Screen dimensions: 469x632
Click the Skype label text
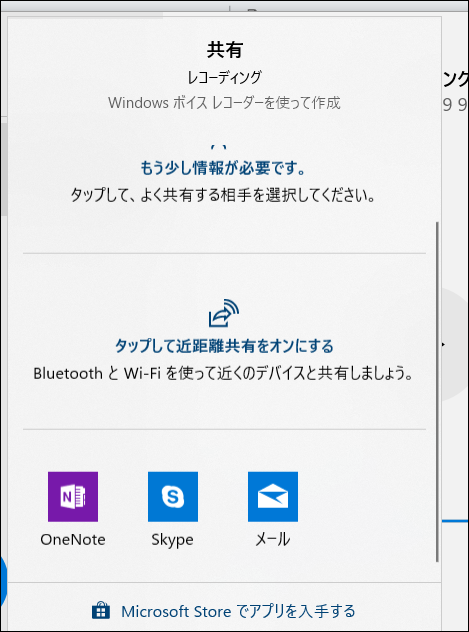172,540
